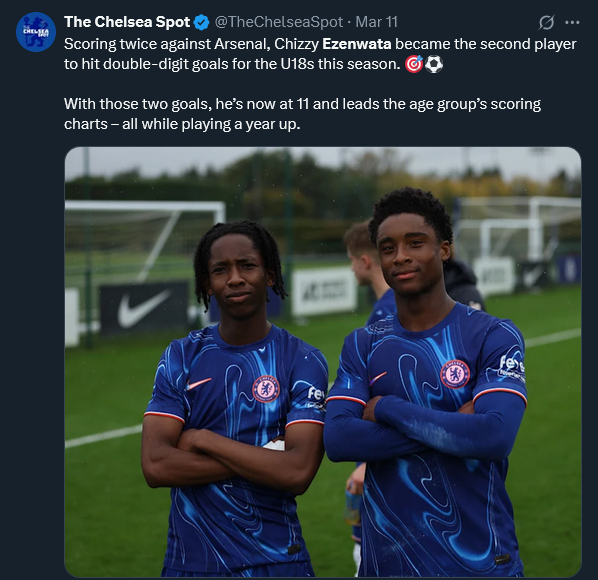The width and height of the screenshot is (598, 580).
Task: Click the dart target emoji
Action: [414, 64]
